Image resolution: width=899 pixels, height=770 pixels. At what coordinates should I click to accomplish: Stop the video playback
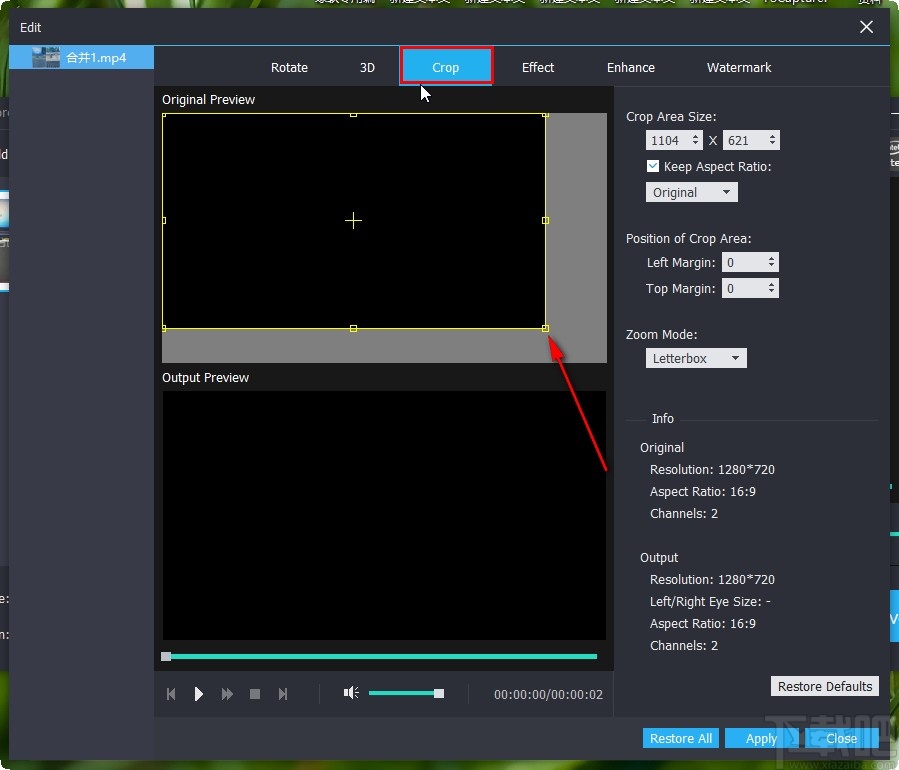255,694
